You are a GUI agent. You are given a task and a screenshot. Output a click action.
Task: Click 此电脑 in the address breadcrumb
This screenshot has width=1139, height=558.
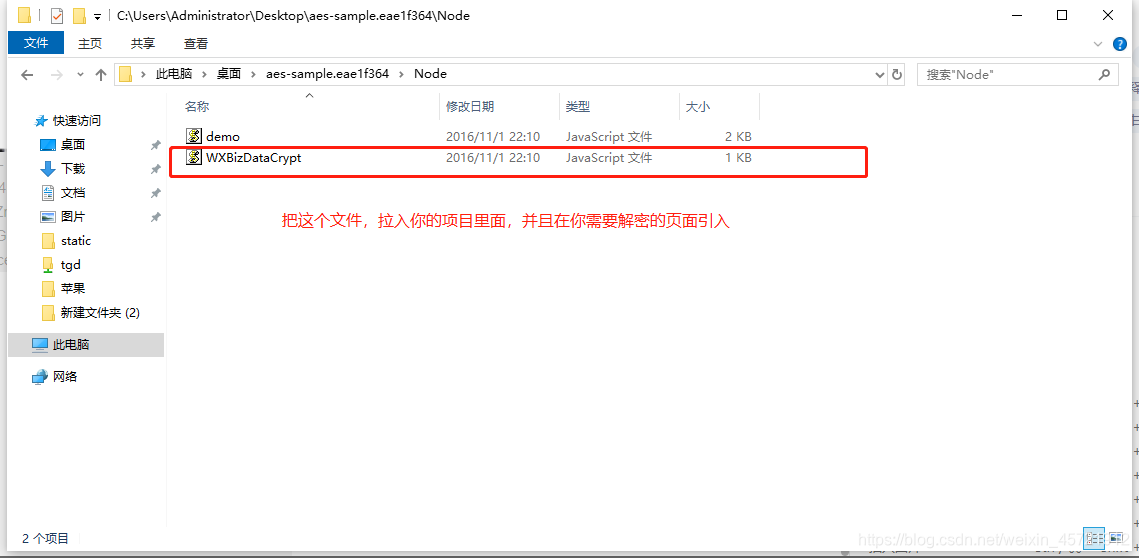click(x=174, y=74)
